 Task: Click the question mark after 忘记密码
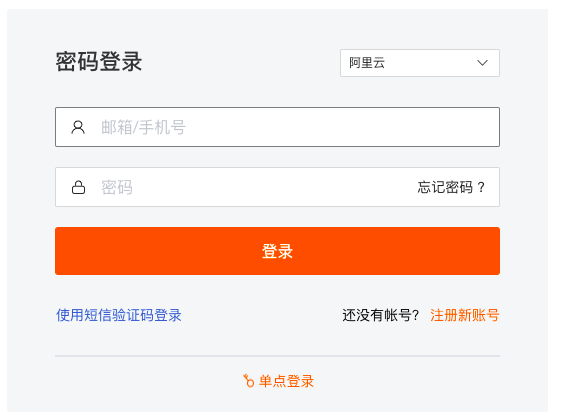click(481, 187)
